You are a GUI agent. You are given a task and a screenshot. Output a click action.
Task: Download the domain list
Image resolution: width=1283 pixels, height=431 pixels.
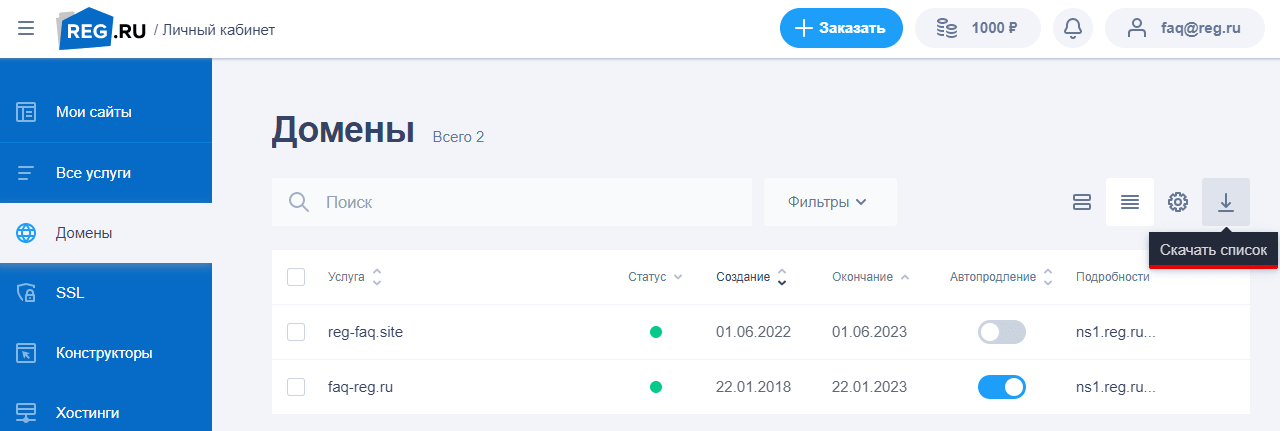click(x=1226, y=202)
